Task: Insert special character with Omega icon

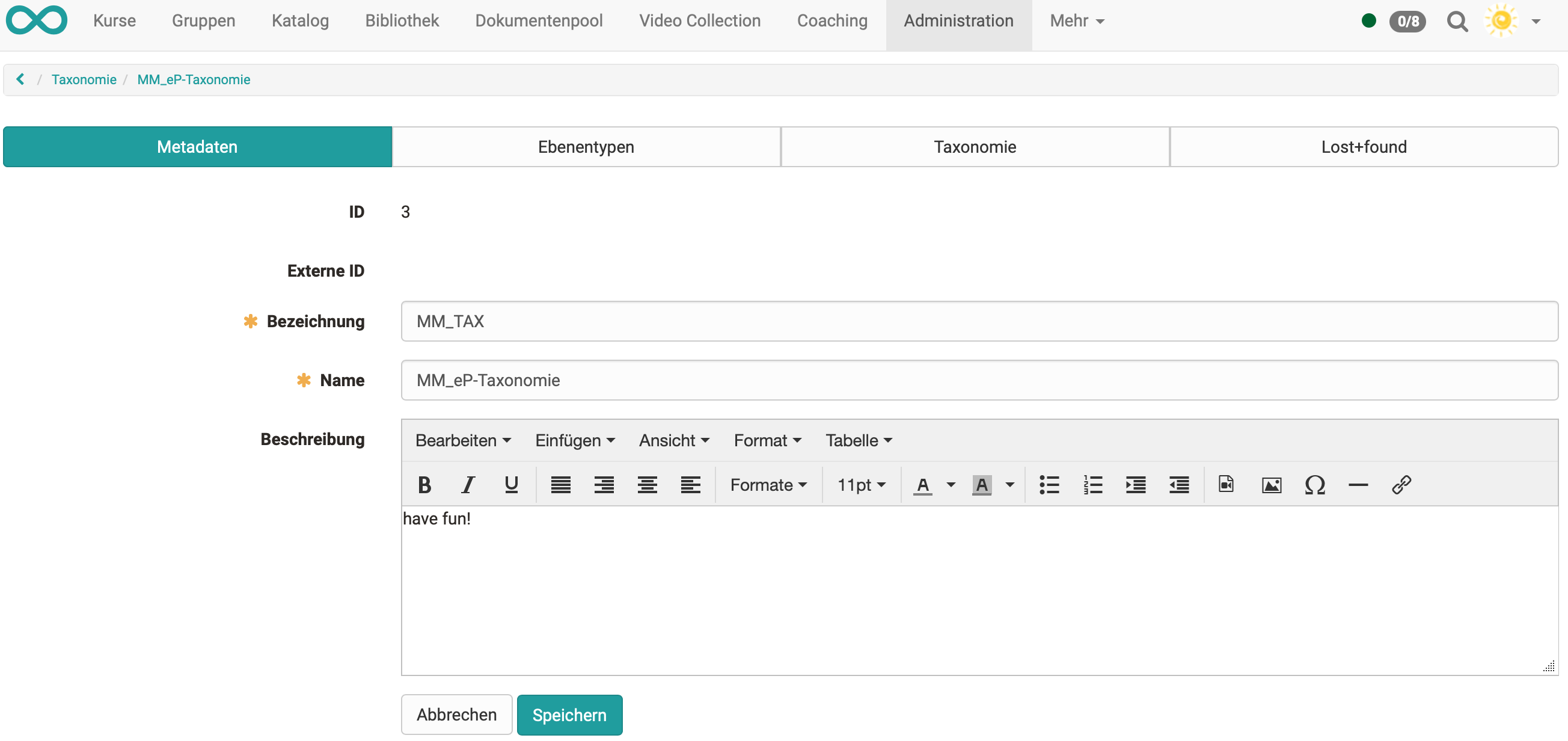Action: click(1315, 485)
